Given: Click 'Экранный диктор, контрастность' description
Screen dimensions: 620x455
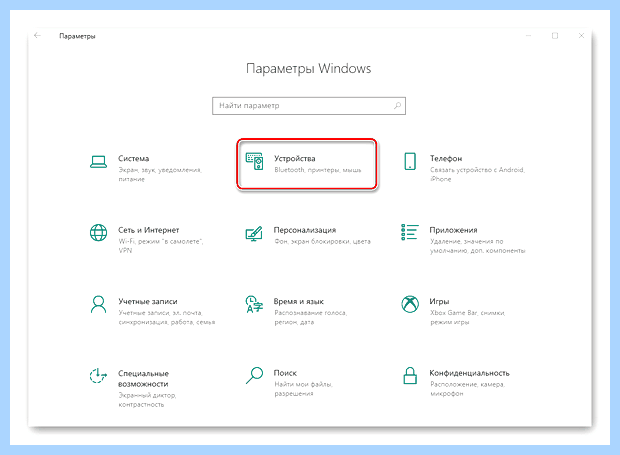Looking at the screenshot, I should click(147, 400).
